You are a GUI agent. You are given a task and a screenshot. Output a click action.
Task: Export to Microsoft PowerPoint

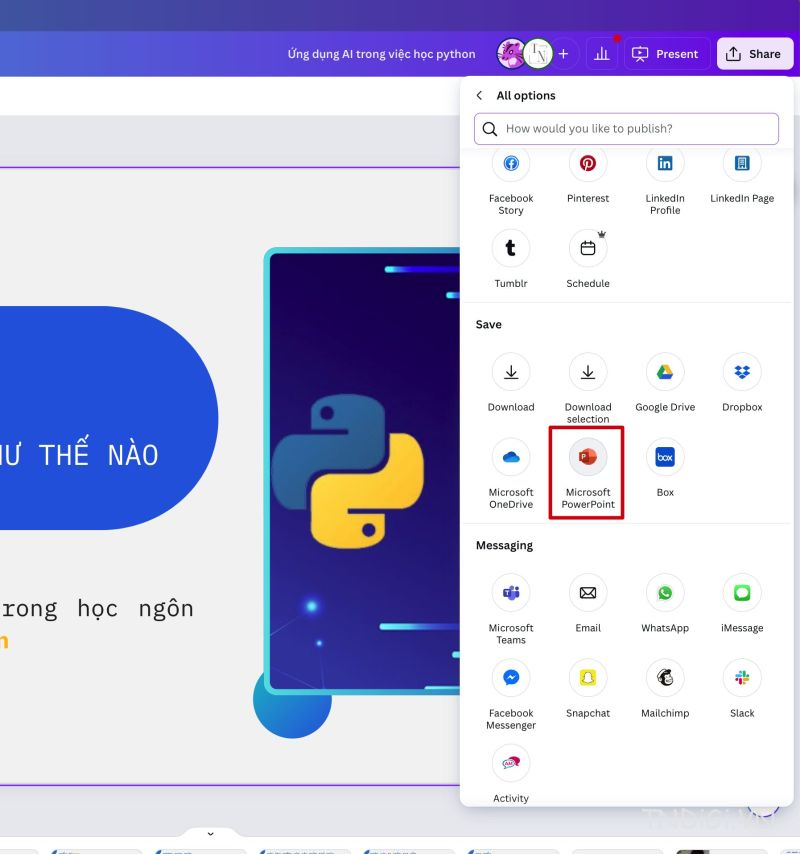click(588, 457)
